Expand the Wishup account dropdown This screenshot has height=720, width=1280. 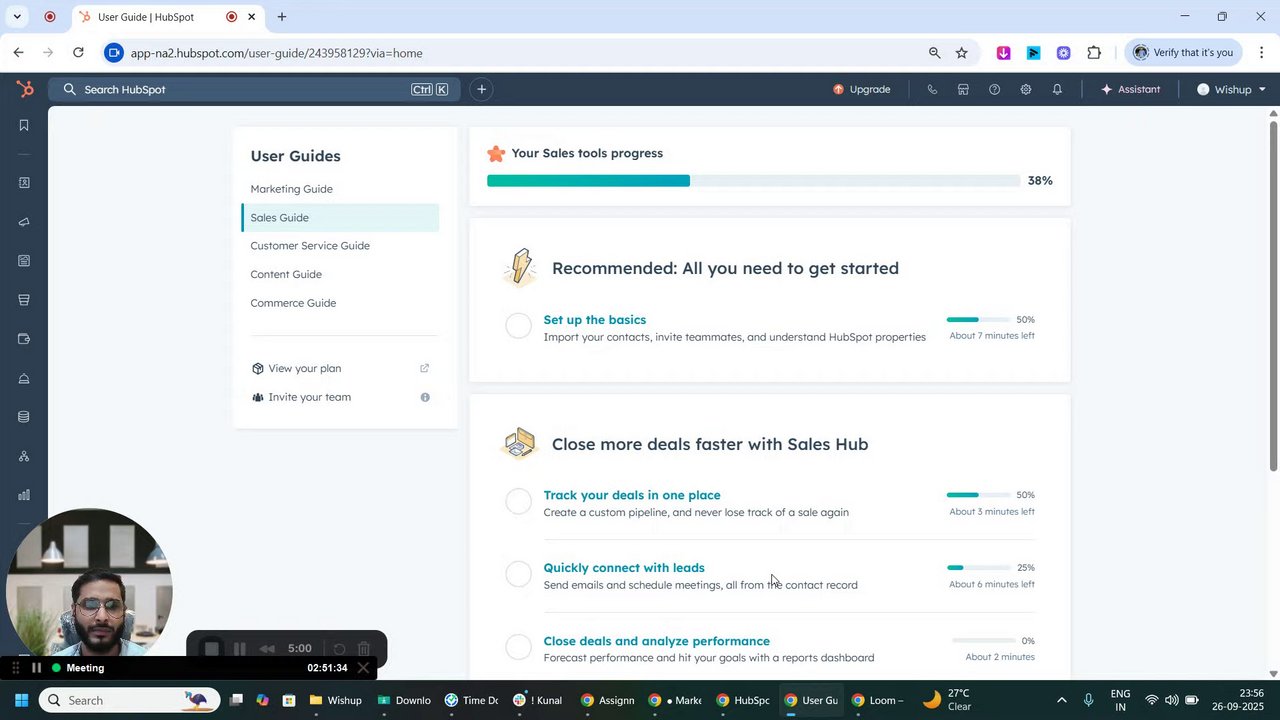(1231, 89)
